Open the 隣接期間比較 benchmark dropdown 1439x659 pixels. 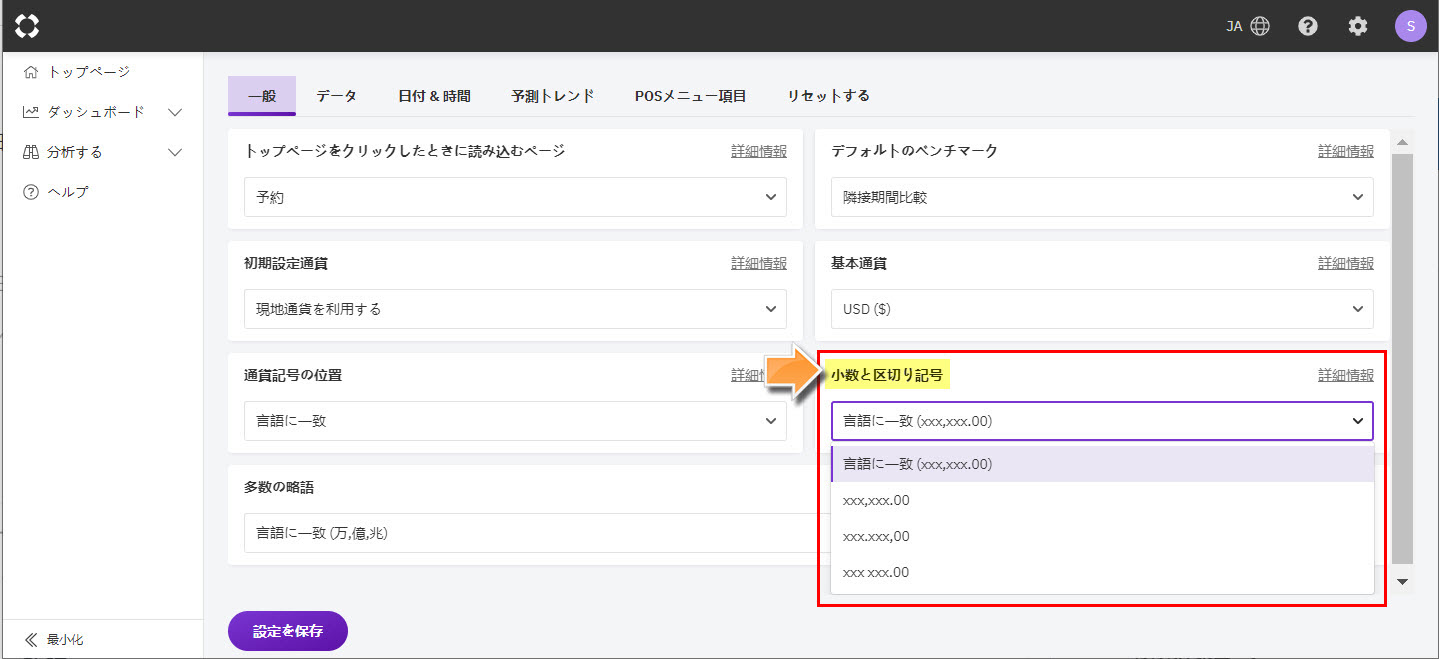pos(1102,197)
